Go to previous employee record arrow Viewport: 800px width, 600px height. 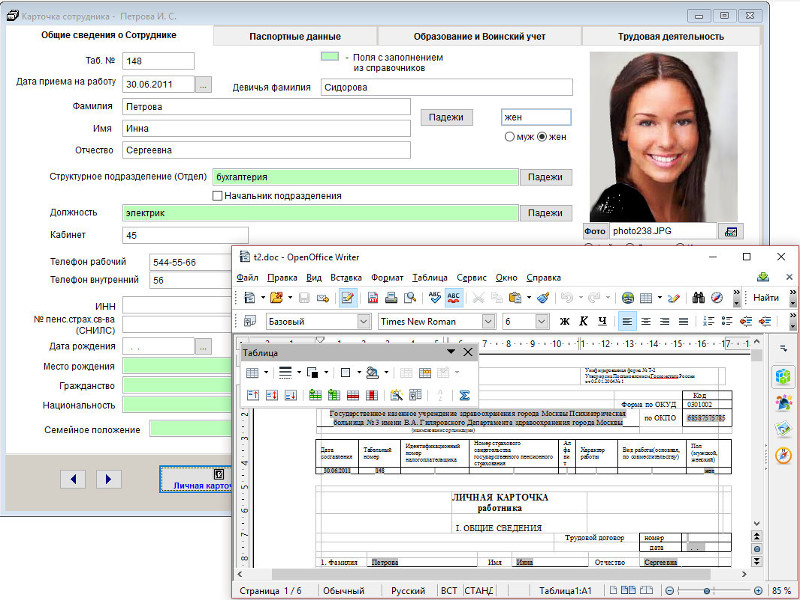(x=73, y=479)
